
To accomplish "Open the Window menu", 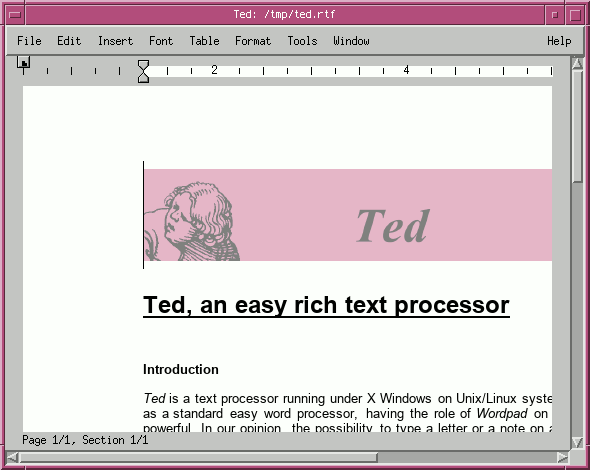I will [351, 41].
